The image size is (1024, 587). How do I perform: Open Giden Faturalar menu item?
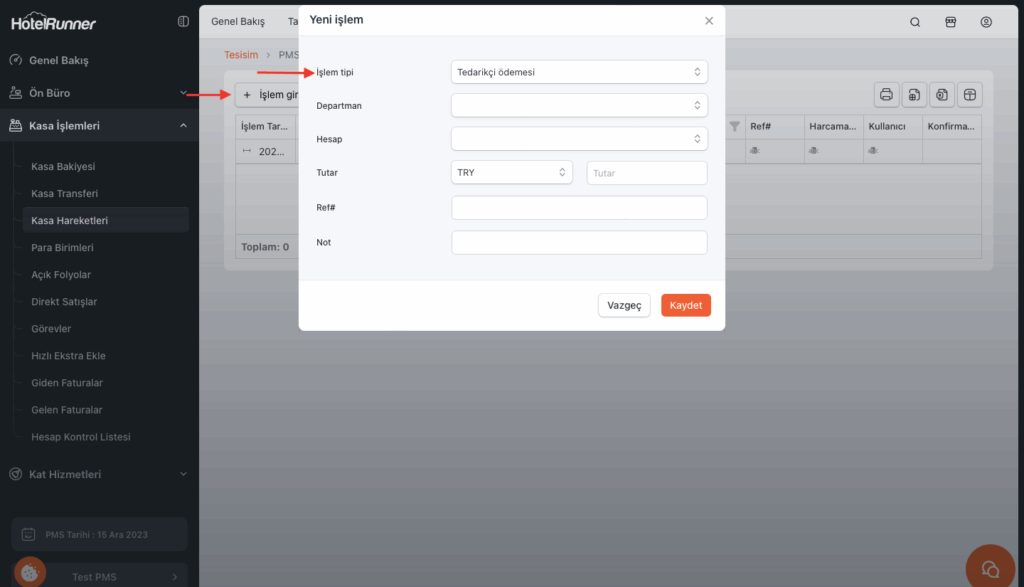pyautogui.click(x=67, y=383)
